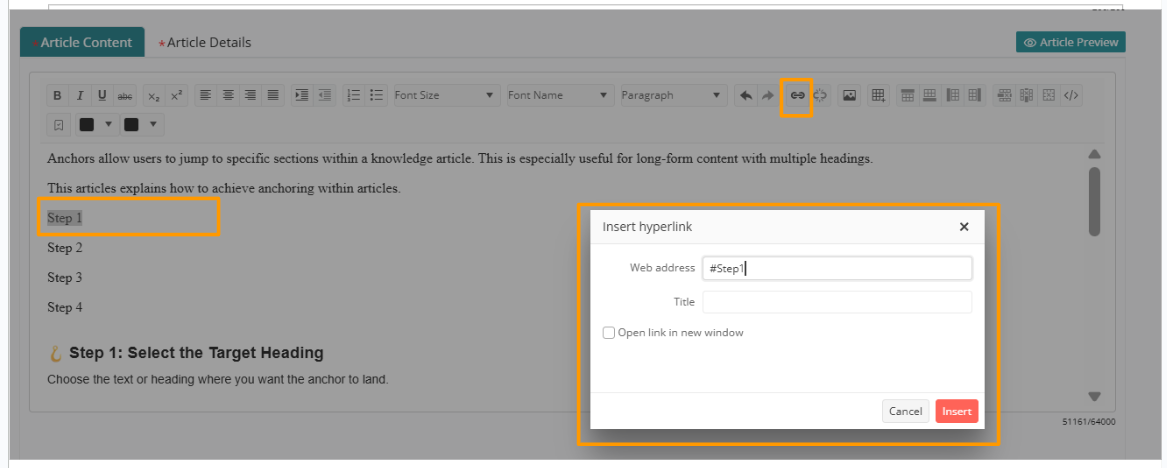The height and width of the screenshot is (468, 1167).
Task: Toggle Bold formatting in the editor toolbar
Action: (x=57, y=96)
